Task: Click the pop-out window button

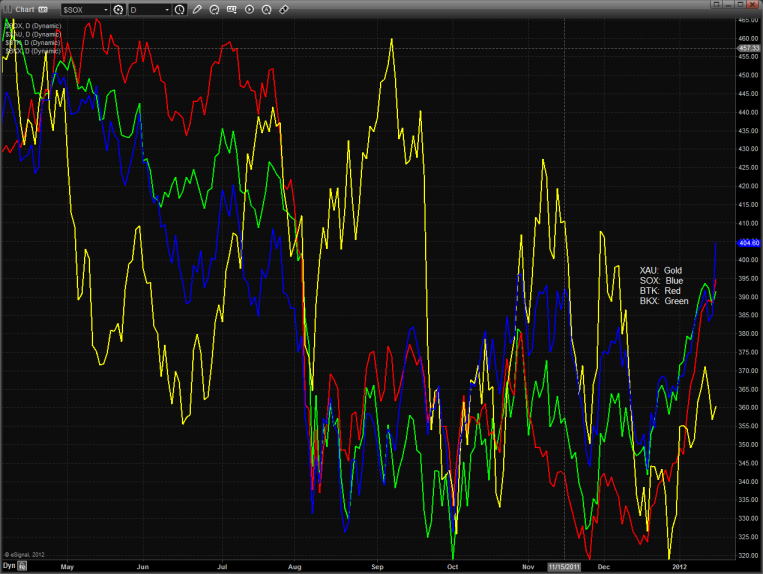Action: 716,4
